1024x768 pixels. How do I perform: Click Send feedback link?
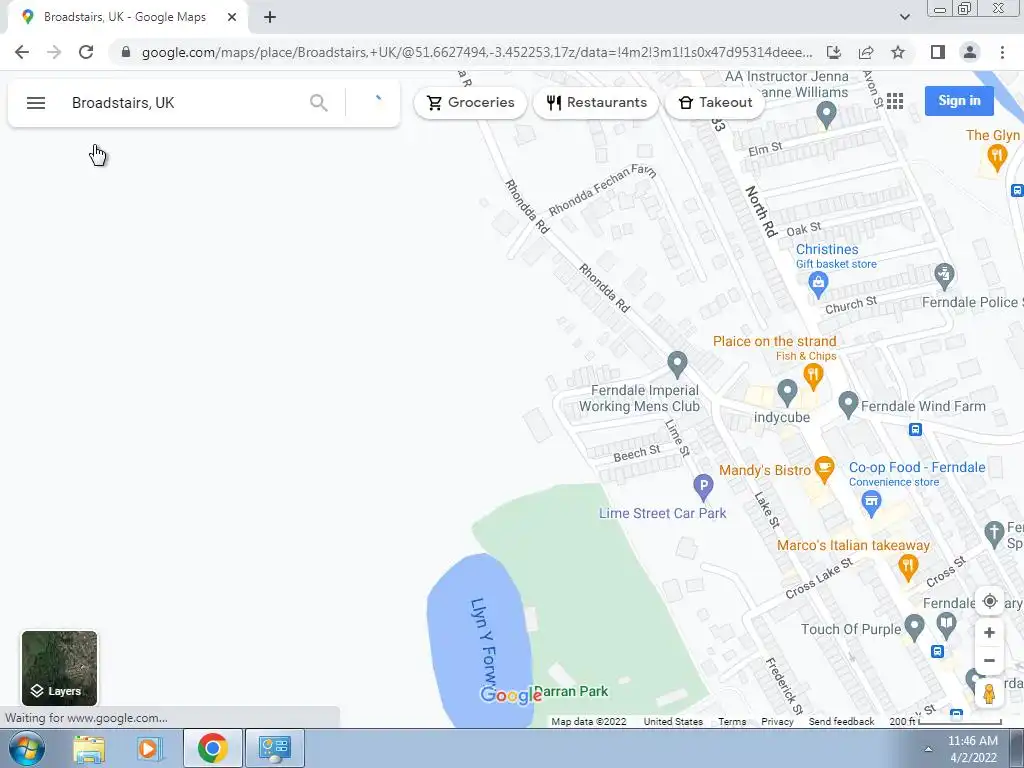841,721
